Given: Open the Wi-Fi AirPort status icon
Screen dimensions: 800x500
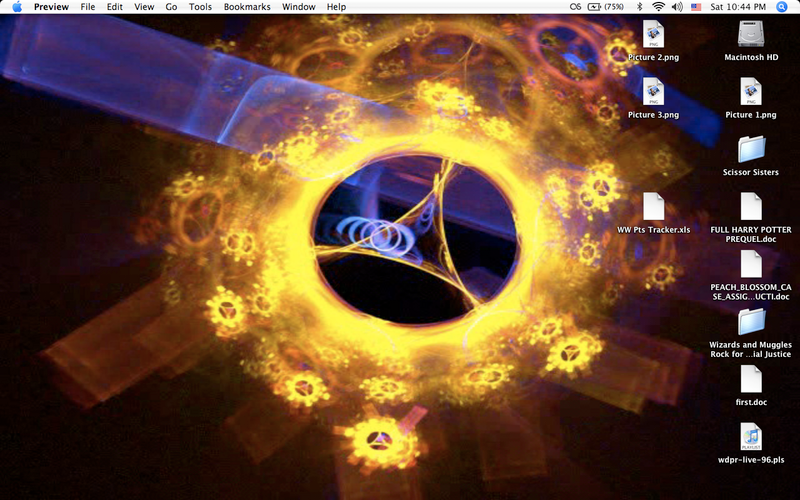Looking at the screenshot, I should [x=658, y=7].
